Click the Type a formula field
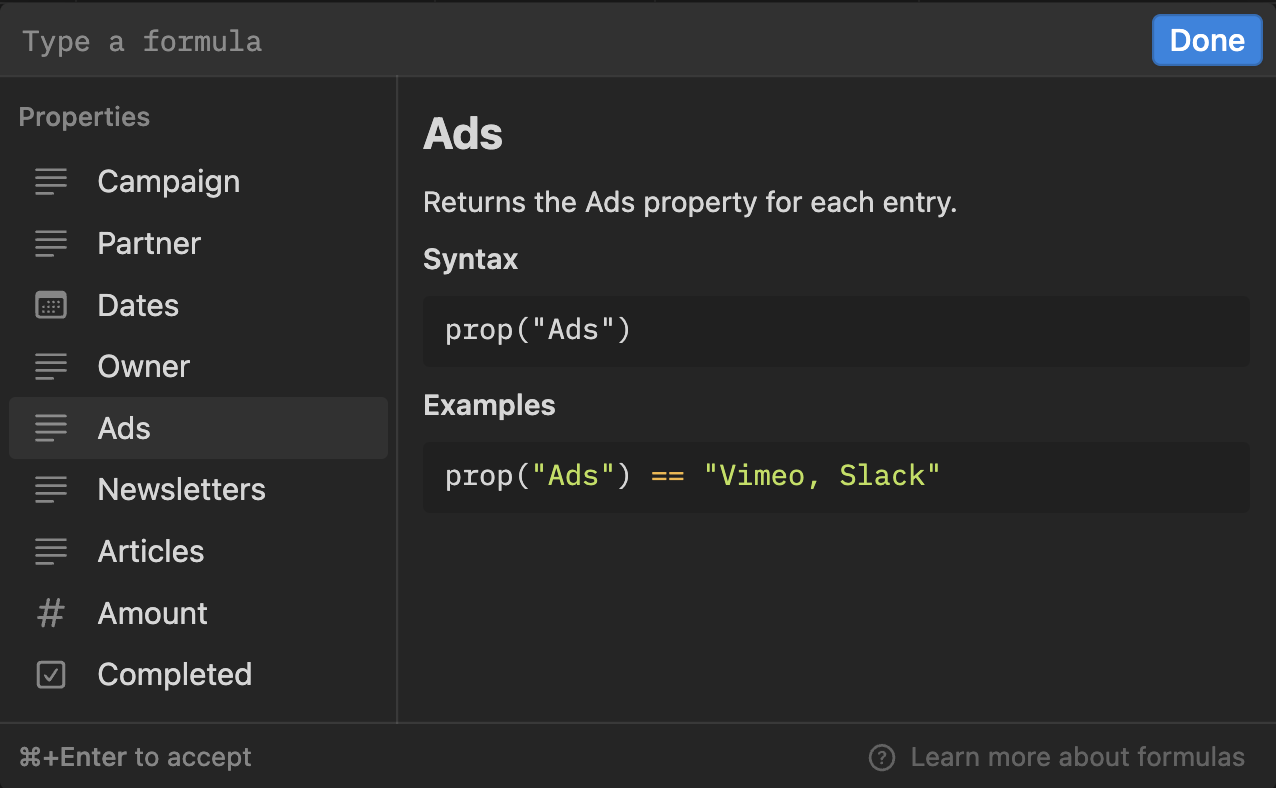Screen dimensions: 1276x788 pyautogui.click(x=580, y=41)
